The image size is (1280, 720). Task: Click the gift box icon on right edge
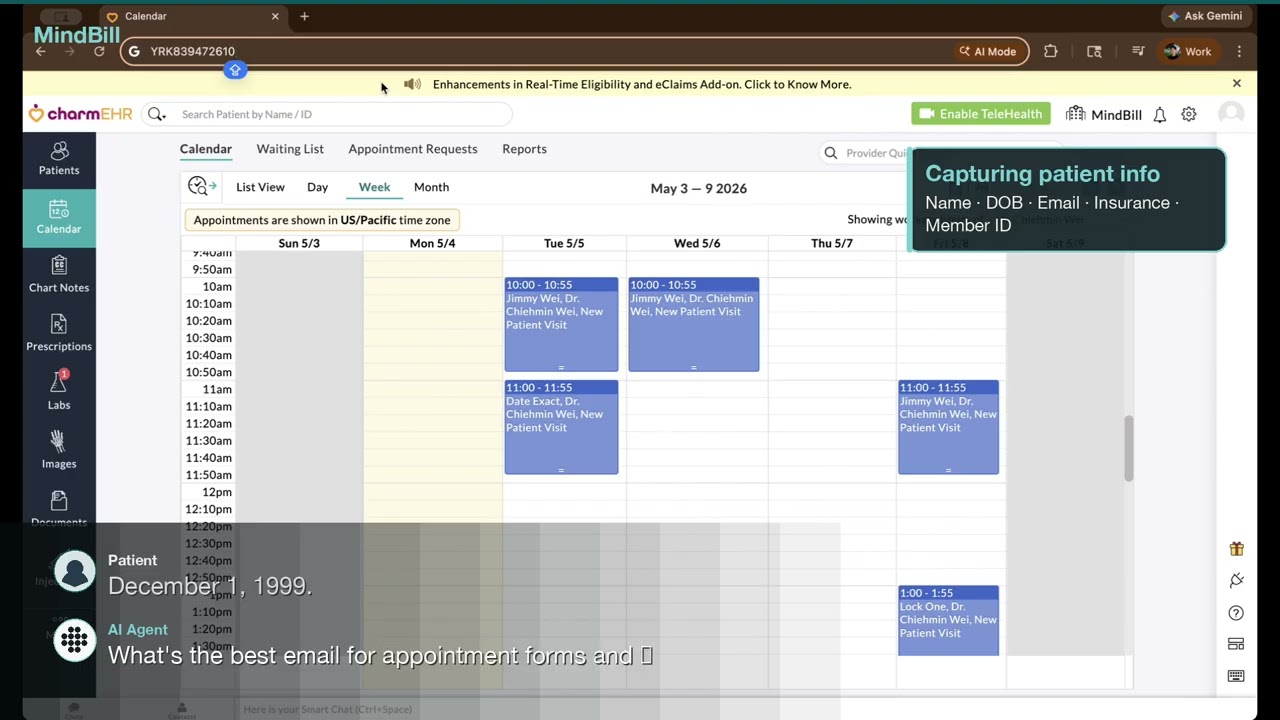pyautogui.click(x=1237, y=549)
